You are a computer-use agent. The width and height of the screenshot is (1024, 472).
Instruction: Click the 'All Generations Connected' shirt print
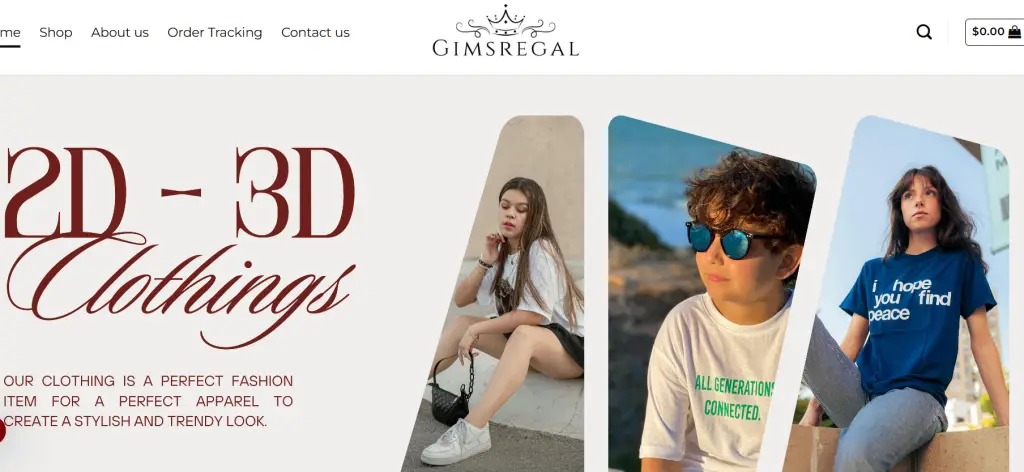point(735,398)
